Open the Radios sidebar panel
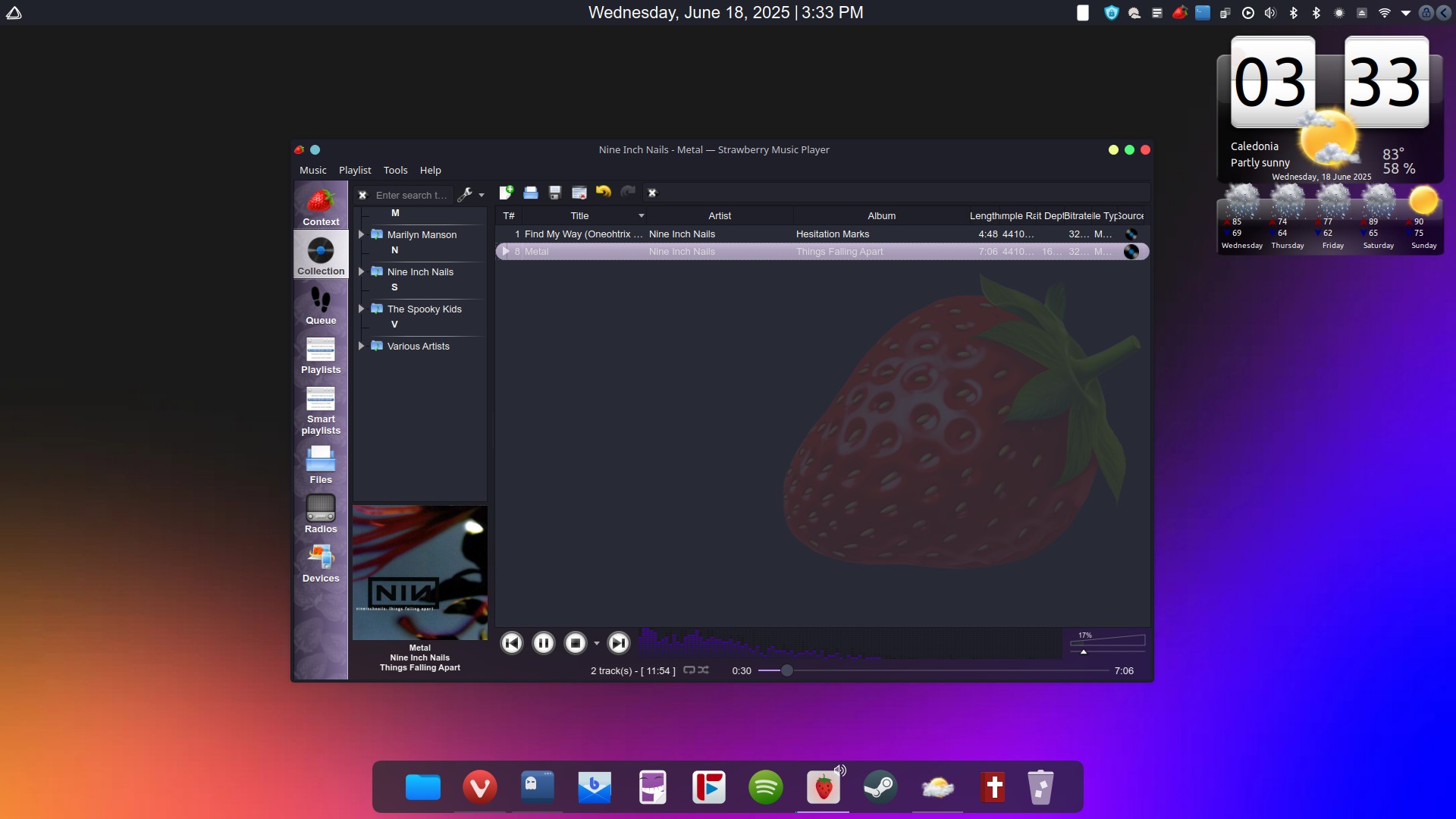1456x819 pixels. [321, 513]
